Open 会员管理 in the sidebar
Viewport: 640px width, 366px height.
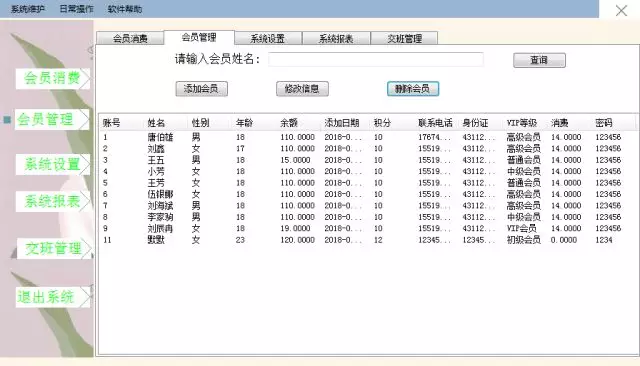[51, 120]
